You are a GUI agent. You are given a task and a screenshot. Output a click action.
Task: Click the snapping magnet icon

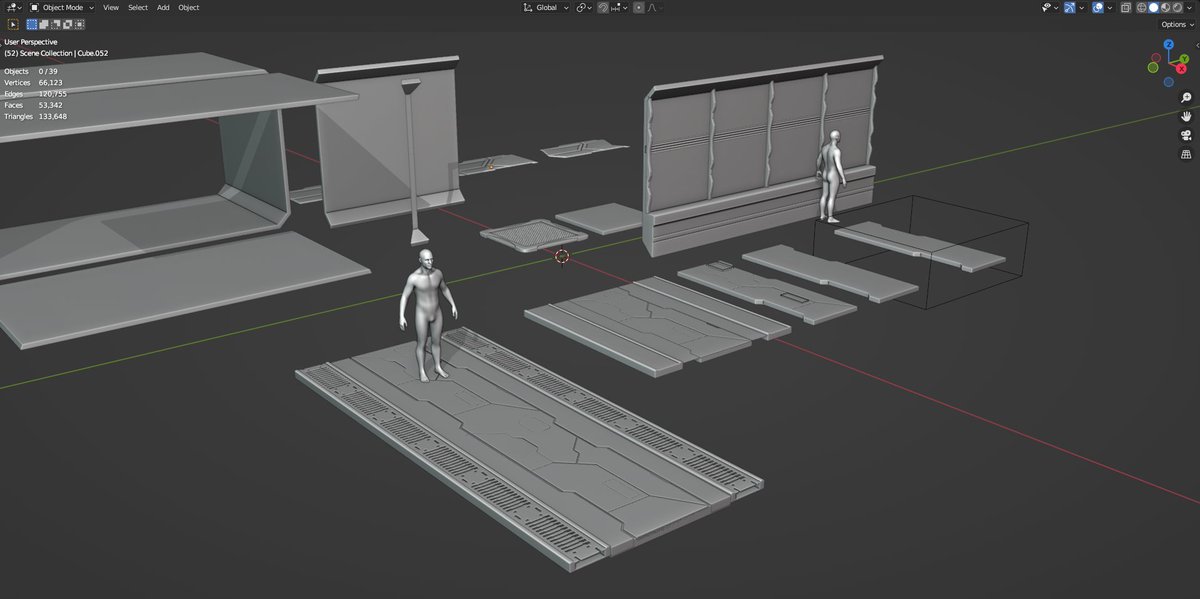(x=603, y=8)
